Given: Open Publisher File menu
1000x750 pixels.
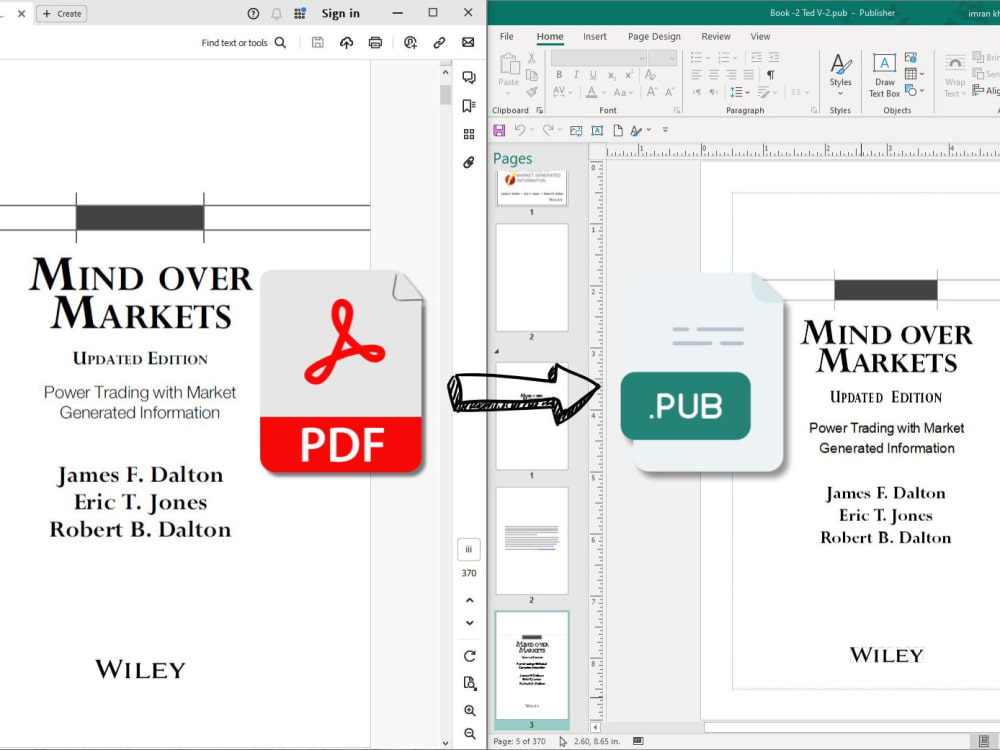Looking at the screenshot, I should click(x=506, y=36).
